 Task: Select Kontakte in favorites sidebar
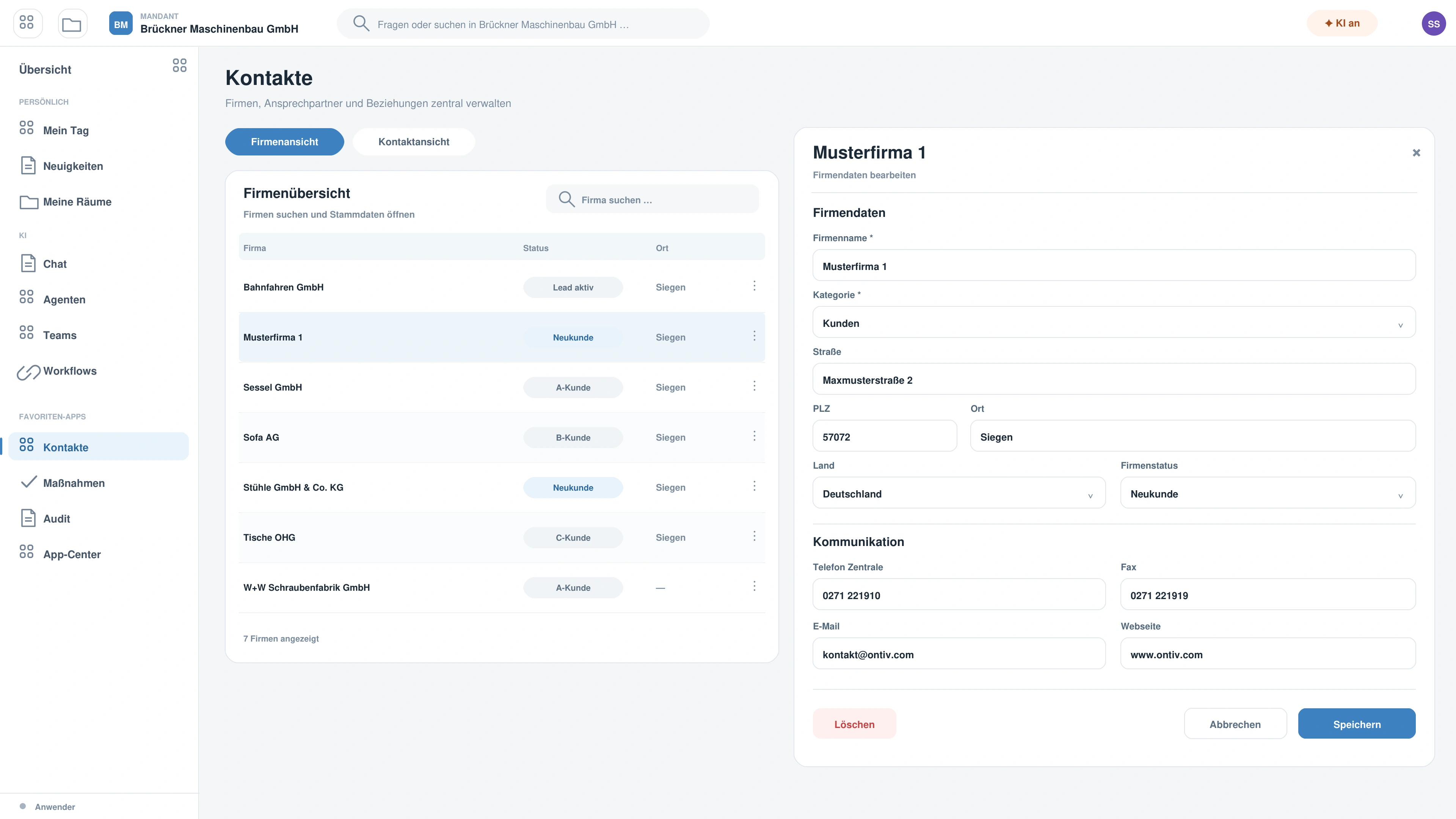coord(99,447)
